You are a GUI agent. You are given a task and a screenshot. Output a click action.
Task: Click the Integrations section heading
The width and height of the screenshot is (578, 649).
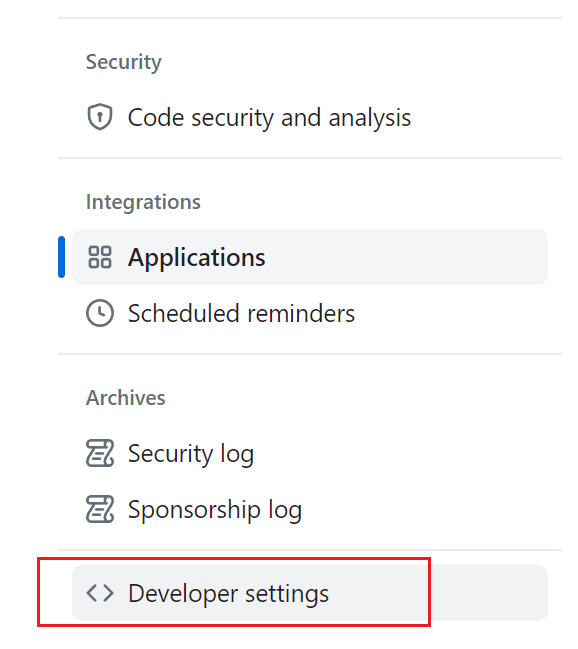coord(143,202)
